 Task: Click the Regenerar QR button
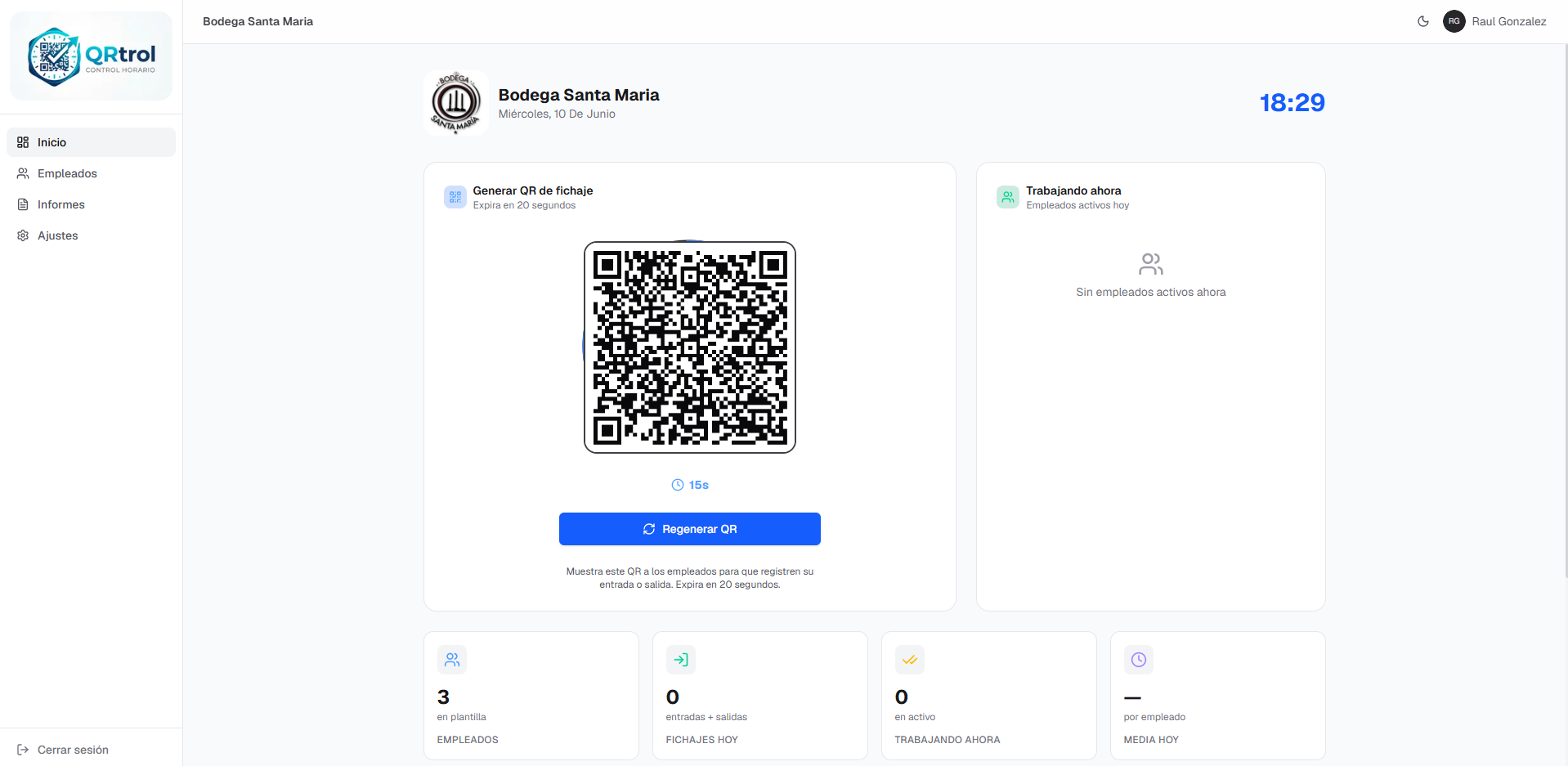pos(690,529)
